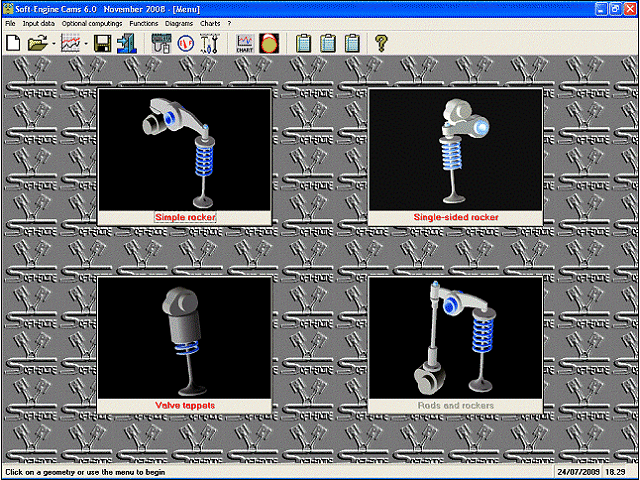Click the status bar hint text
Image resolution: width=640 pixels, height=480 pixels.
tap(85, 472)
